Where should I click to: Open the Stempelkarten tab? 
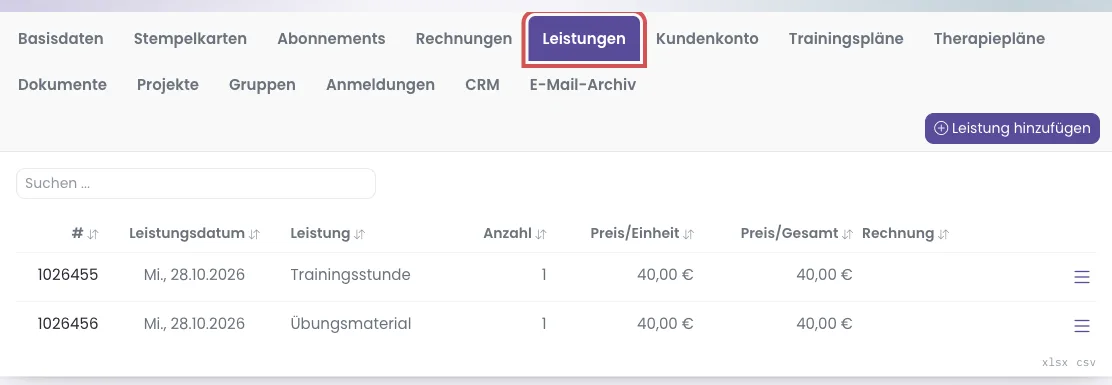click(x=190, y=39)
